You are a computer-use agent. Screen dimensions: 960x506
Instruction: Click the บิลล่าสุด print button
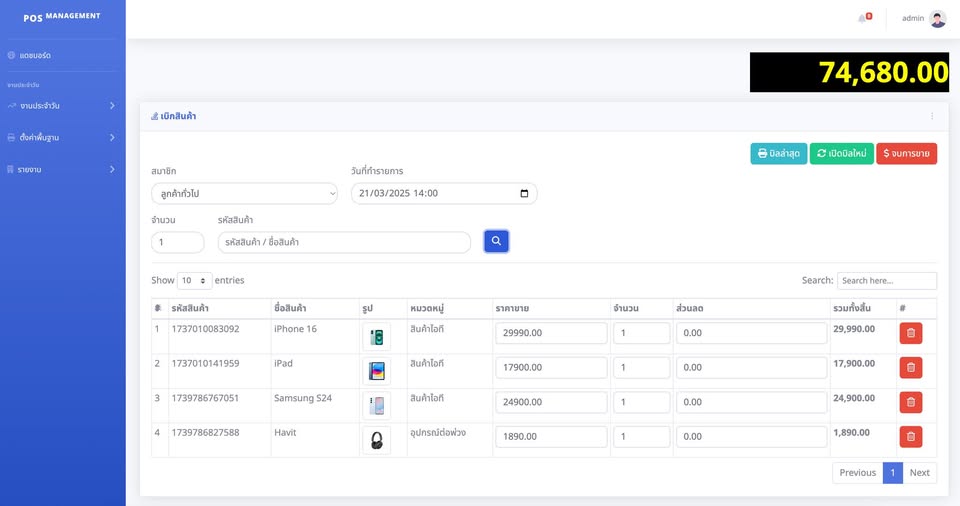point(778,154)
